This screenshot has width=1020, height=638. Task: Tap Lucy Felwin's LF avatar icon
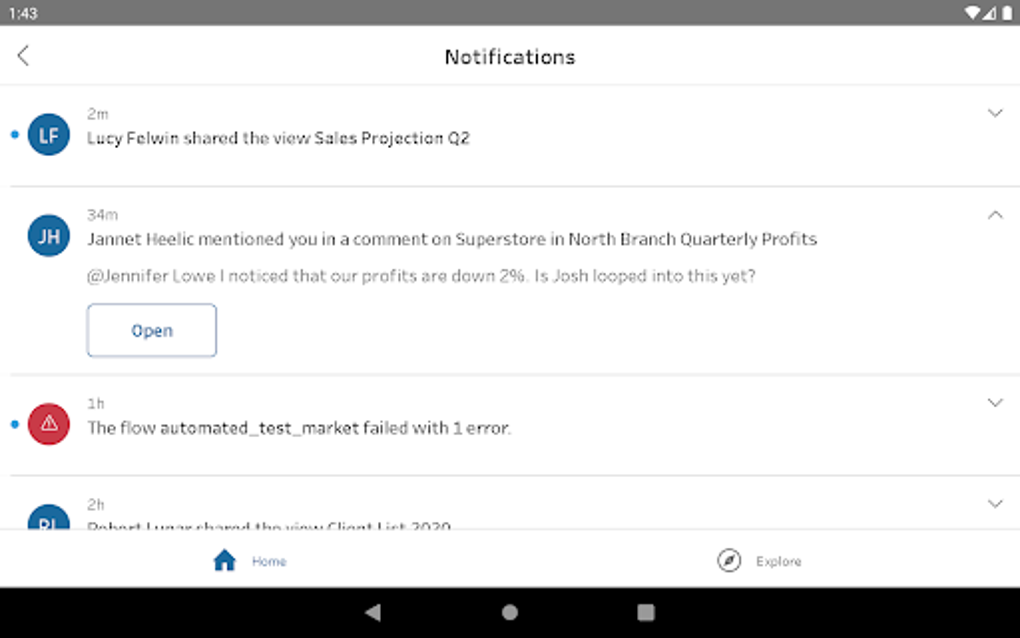(48, 134)
